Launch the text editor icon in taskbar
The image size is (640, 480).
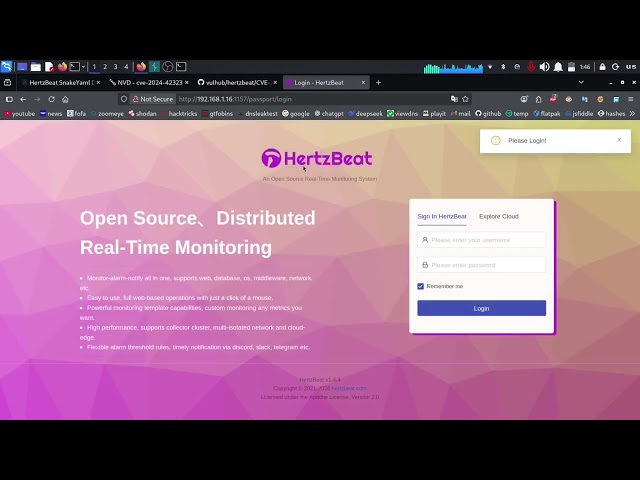(x=49, y=67)
